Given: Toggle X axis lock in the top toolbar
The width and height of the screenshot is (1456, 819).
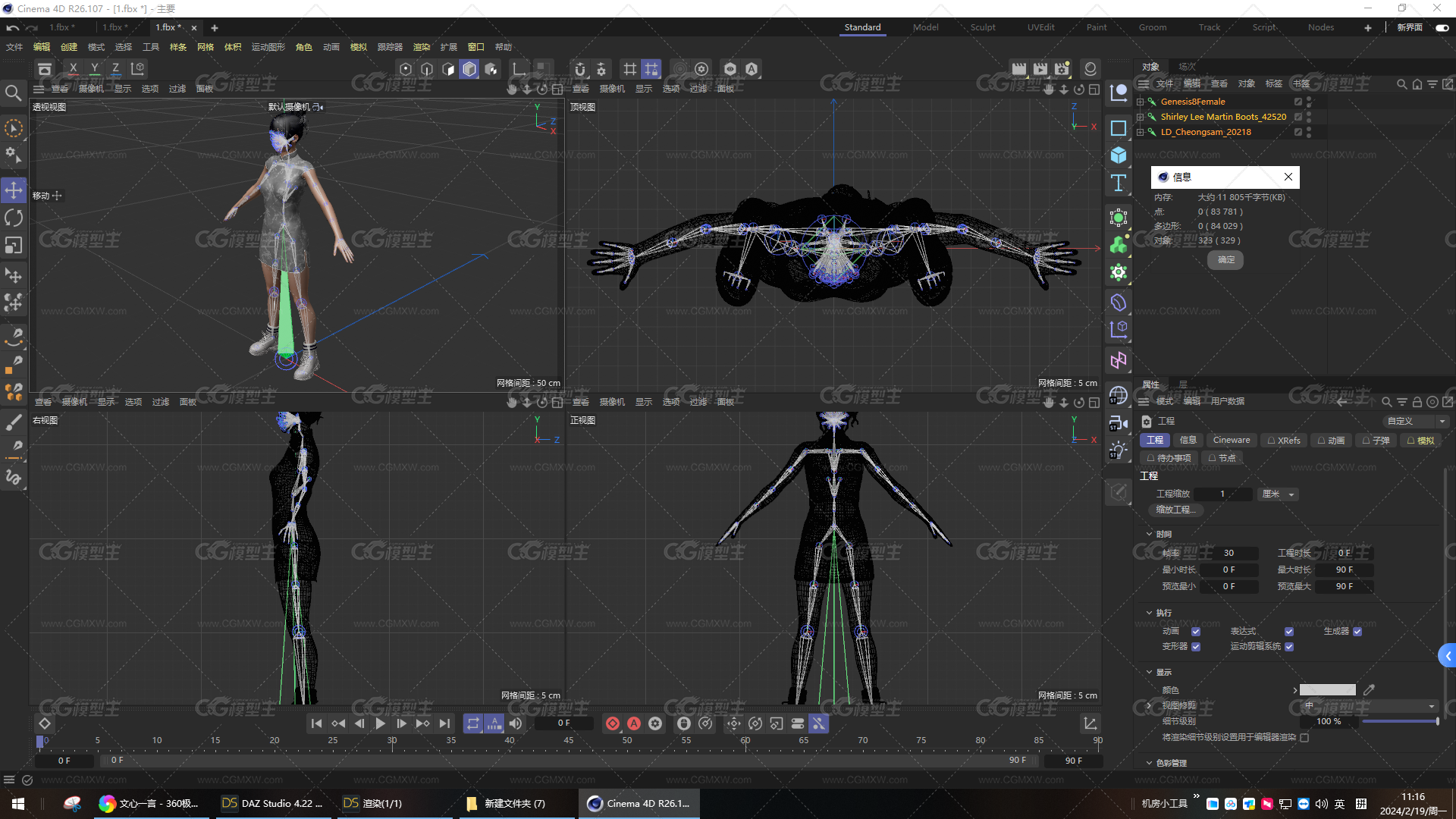Looking at the screenshot, I should click(x=73, y=69).
